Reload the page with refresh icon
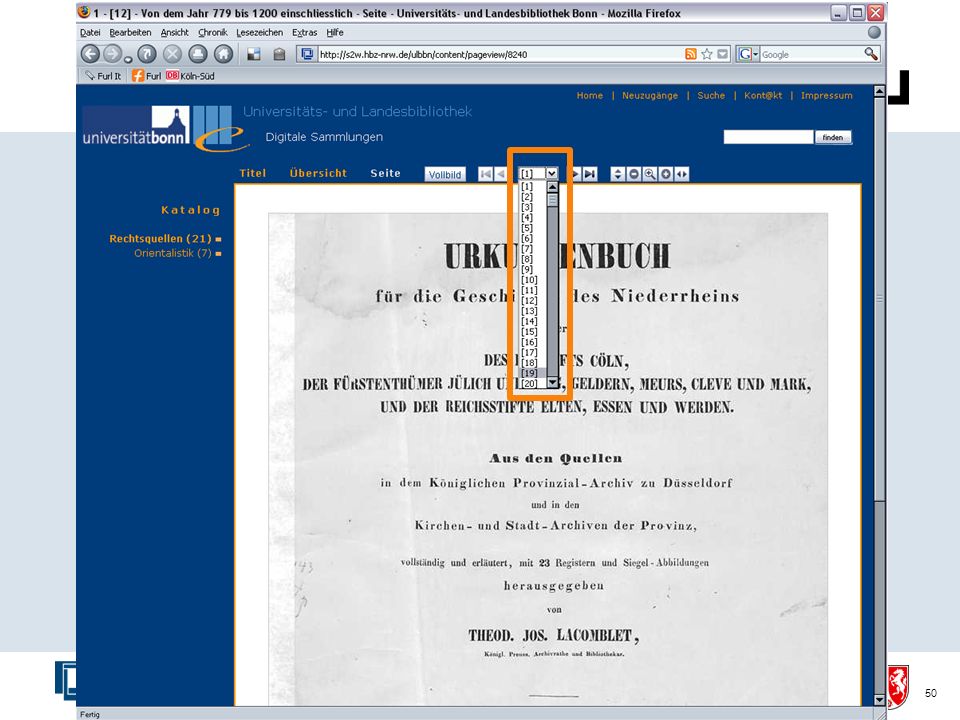The height and width of the screenshot is (720, 960). (x=147, y=54)
